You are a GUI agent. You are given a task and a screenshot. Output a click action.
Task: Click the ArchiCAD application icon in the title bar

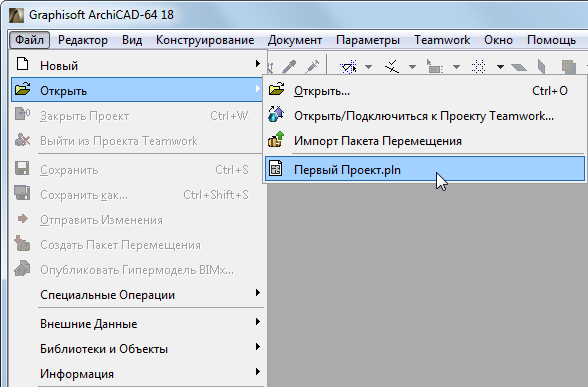(16, 15)
